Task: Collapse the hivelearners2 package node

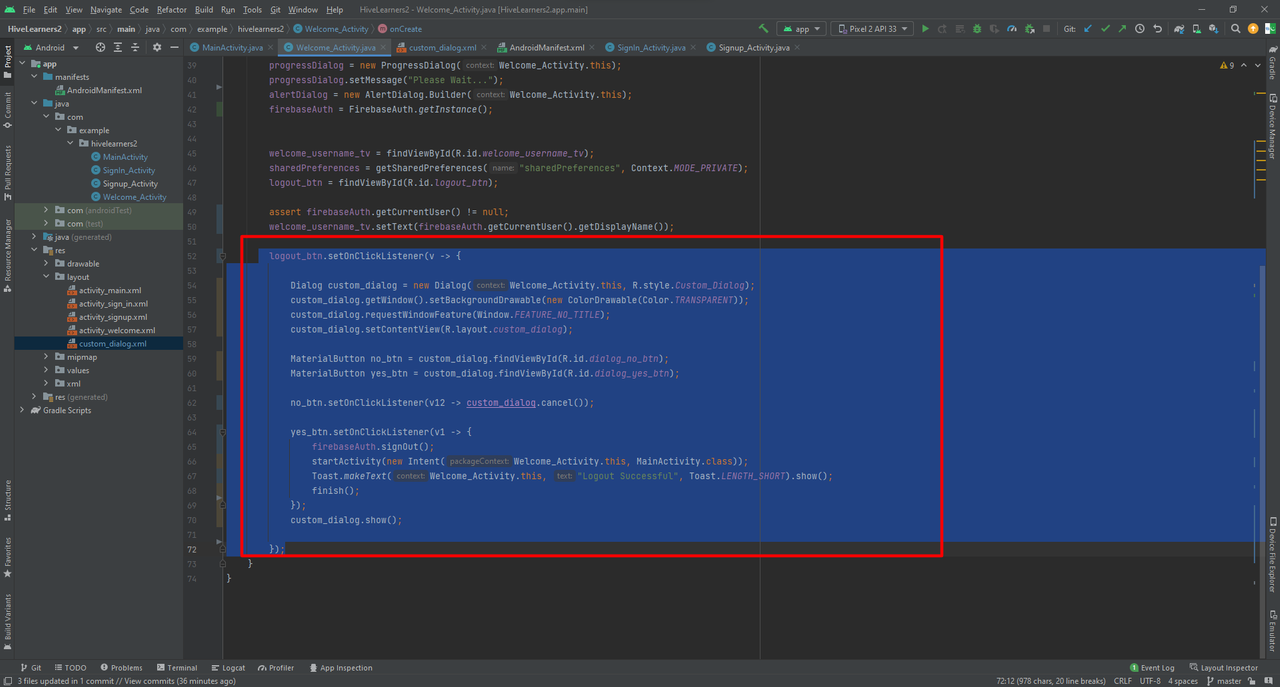Action: pos(70,144)
